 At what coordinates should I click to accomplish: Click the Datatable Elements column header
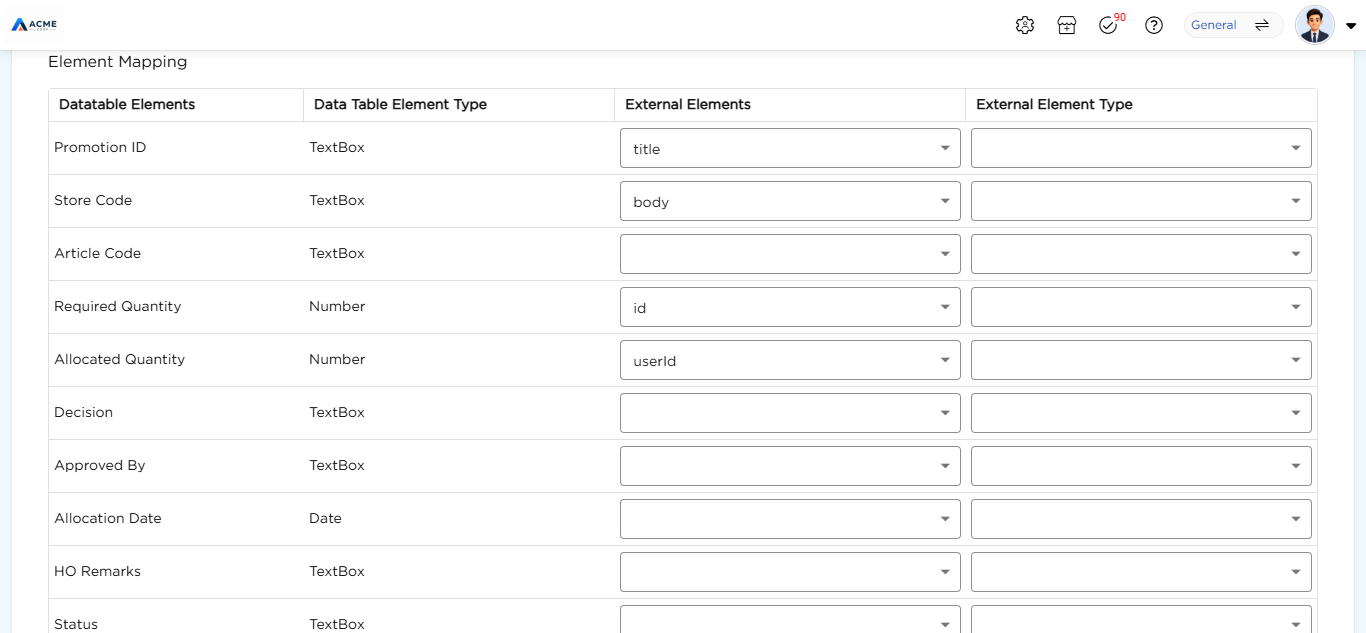coord(127,104)
